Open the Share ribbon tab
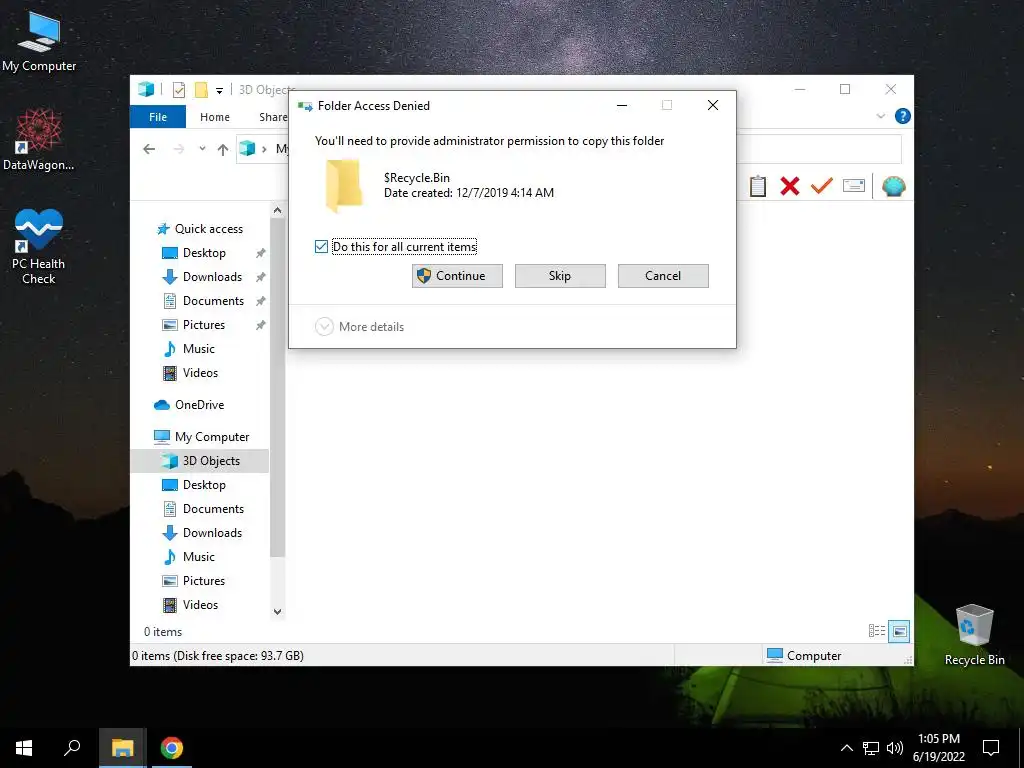This screenshot has width=1024, height=768. (273, 117)
